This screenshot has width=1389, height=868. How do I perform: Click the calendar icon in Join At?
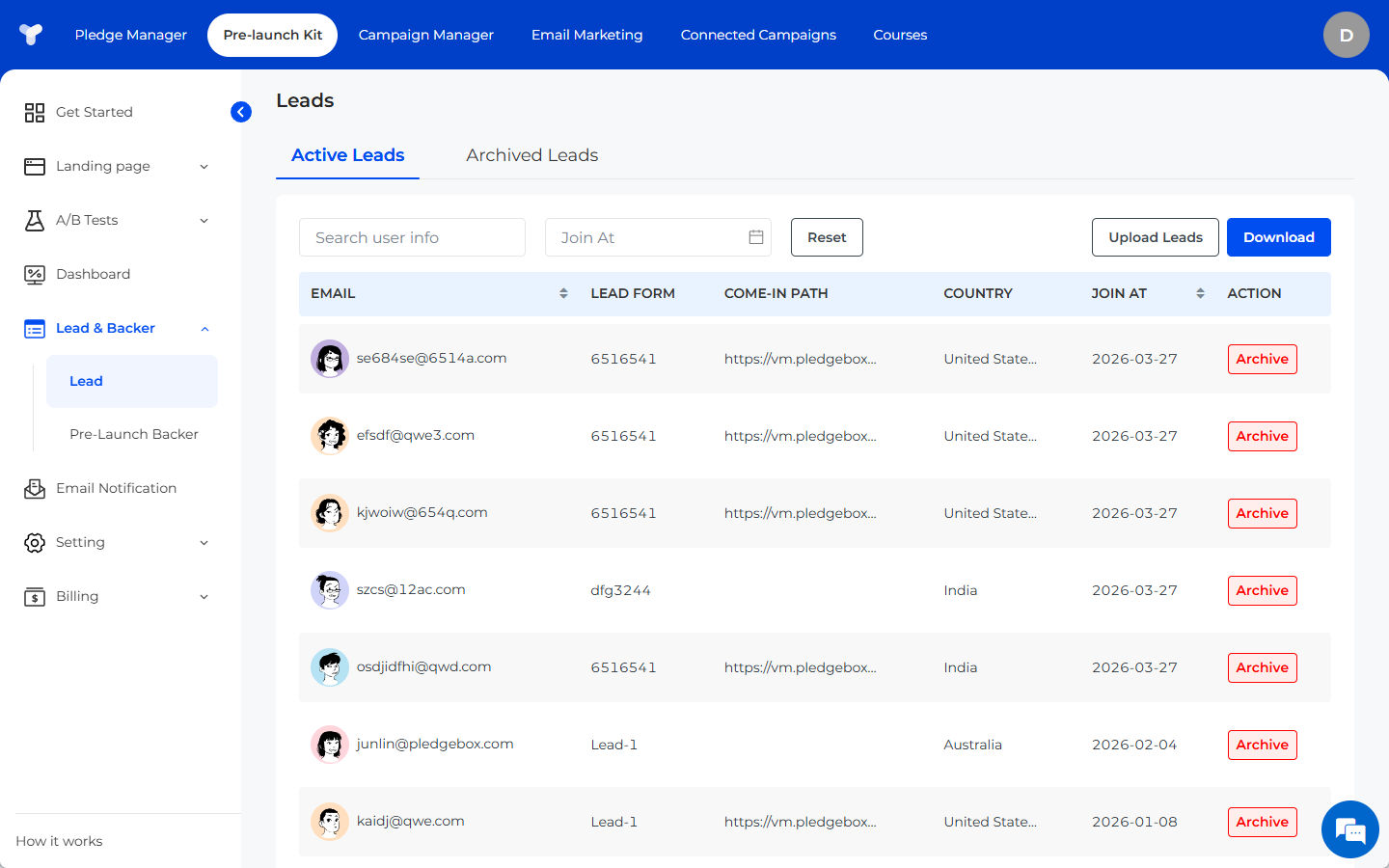(x=756, y=237)
